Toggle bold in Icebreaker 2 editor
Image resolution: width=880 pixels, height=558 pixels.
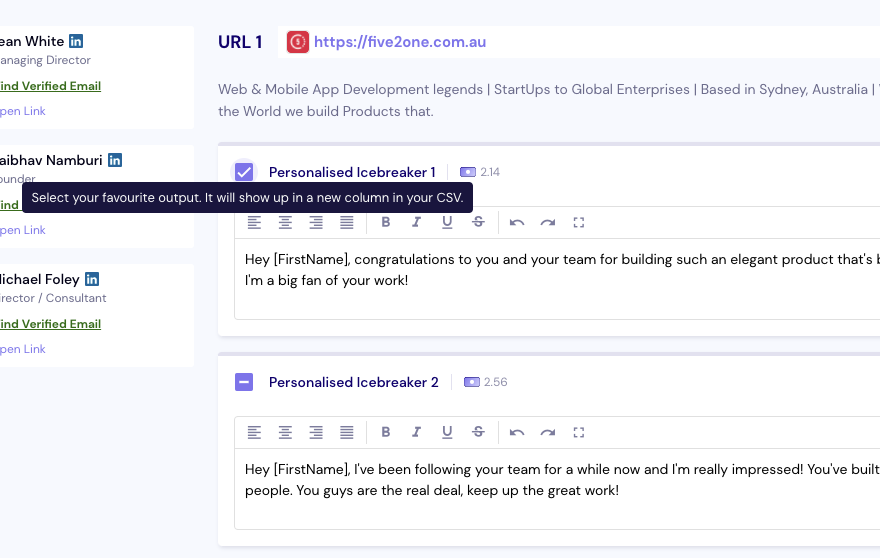[386, 432]
